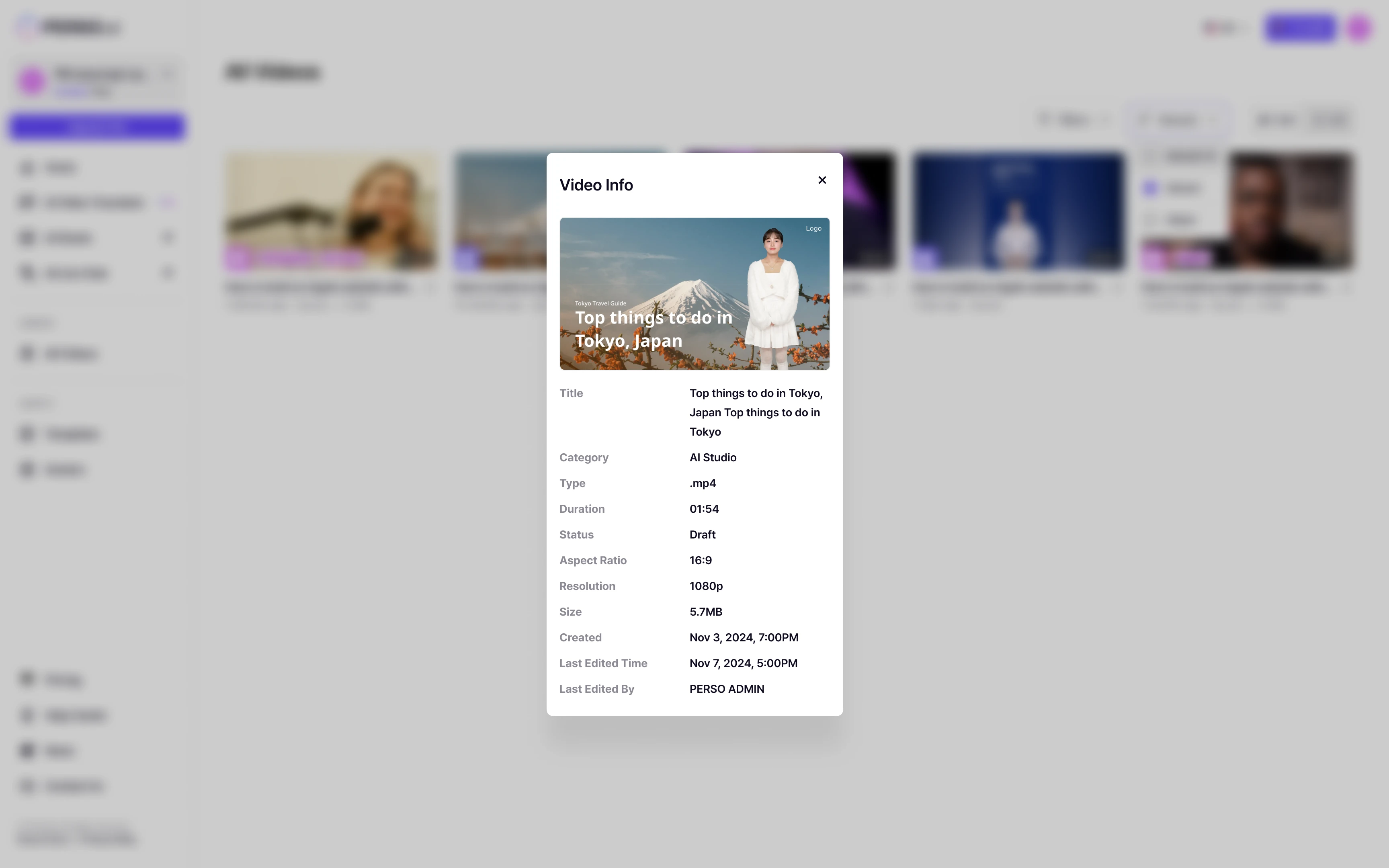Click last edited time 'Nov 7, 2024, 5:00PM'
This screenshot has width=1389, height=868.
pyautogui.click(x=743, y=663)
